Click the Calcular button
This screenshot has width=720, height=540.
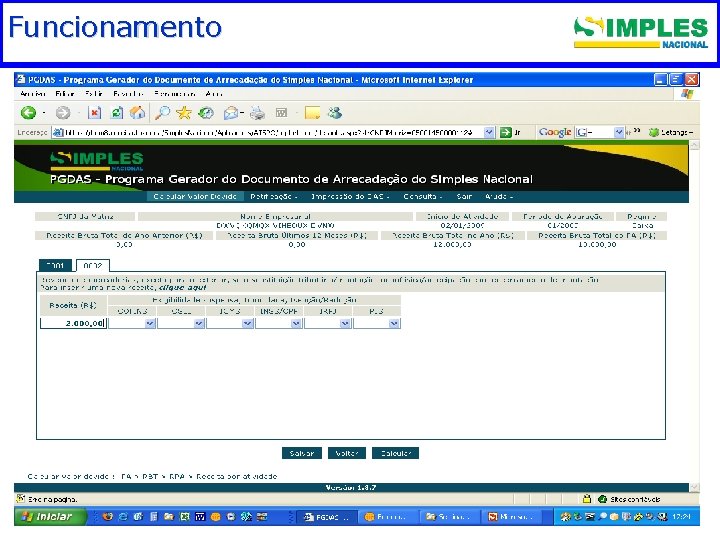pos(395,453)
